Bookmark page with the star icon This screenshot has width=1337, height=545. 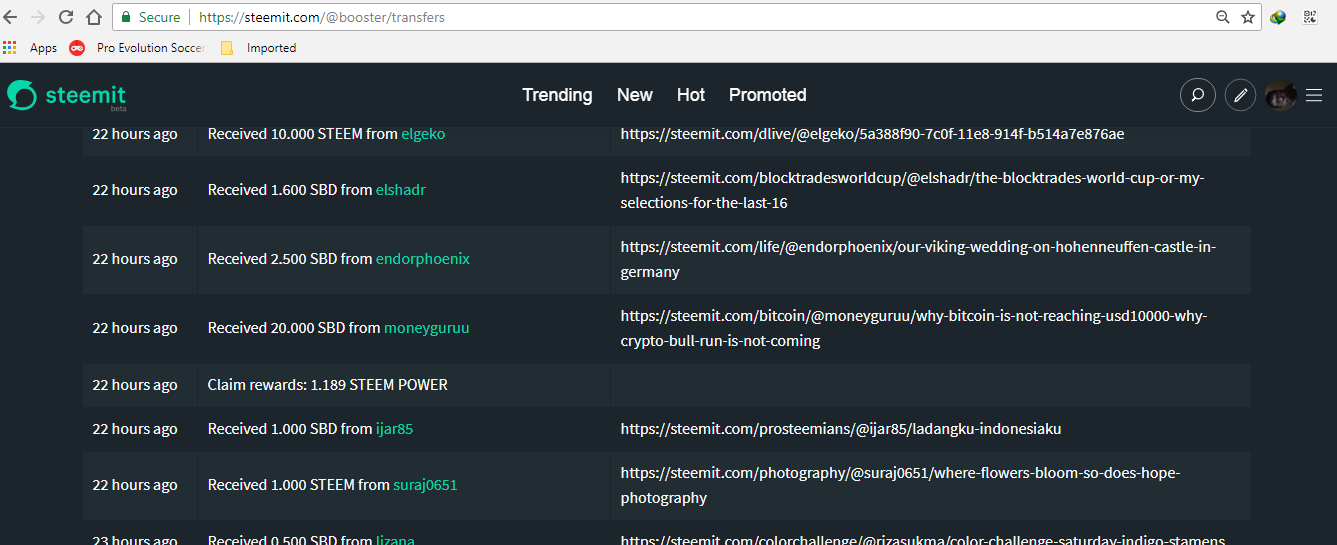pos(1248,17)
